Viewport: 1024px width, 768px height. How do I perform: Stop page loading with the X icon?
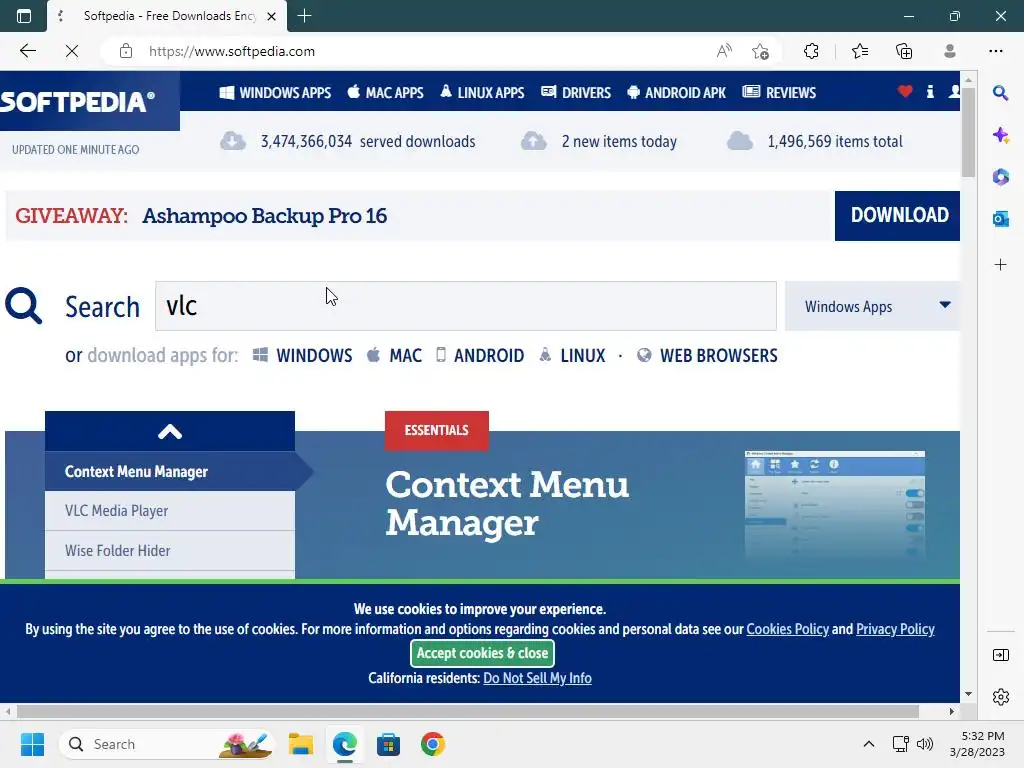(x=72, y=51)
